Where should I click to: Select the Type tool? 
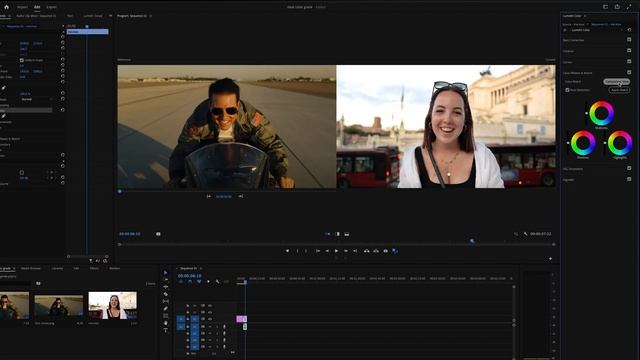coord(165,330)
